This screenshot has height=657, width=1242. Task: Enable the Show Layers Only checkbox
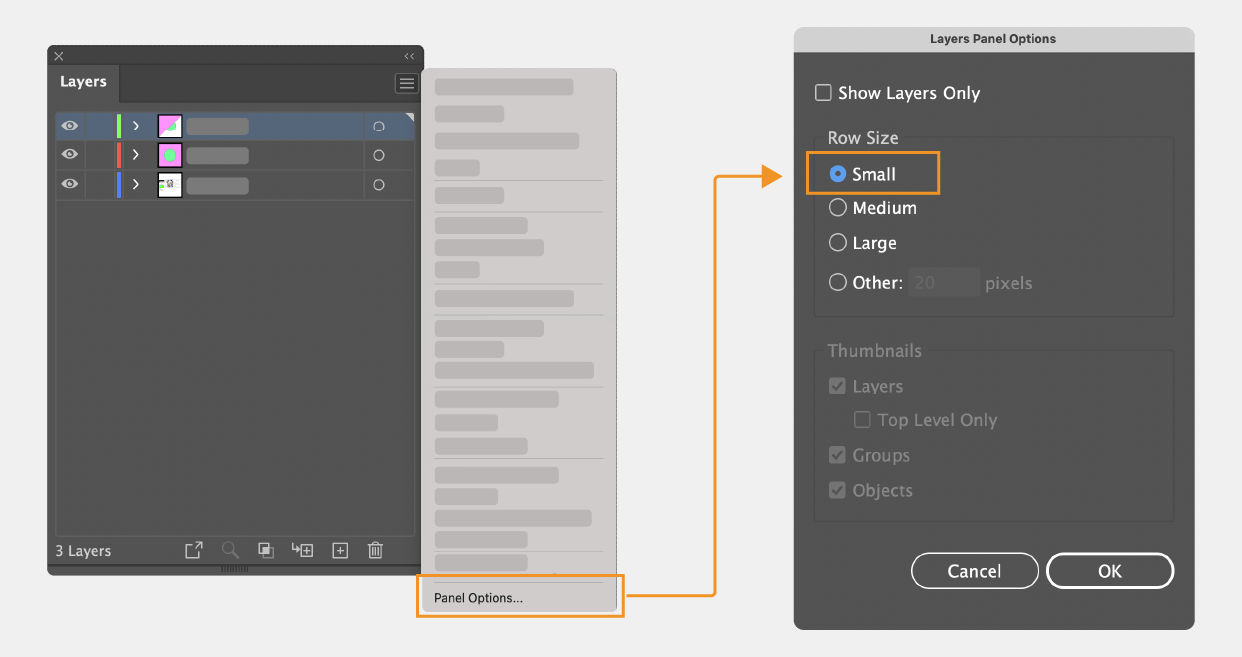(x=823, y=92)
